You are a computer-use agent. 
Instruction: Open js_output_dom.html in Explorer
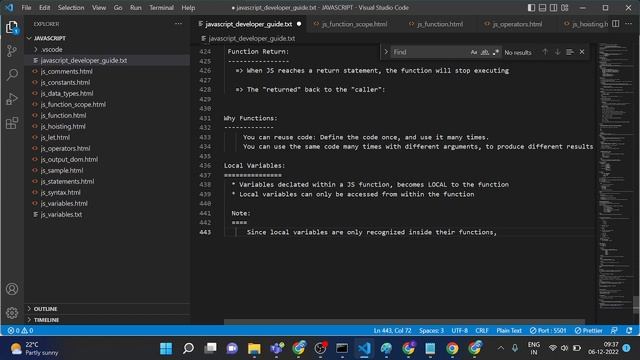tap(69, 160)
